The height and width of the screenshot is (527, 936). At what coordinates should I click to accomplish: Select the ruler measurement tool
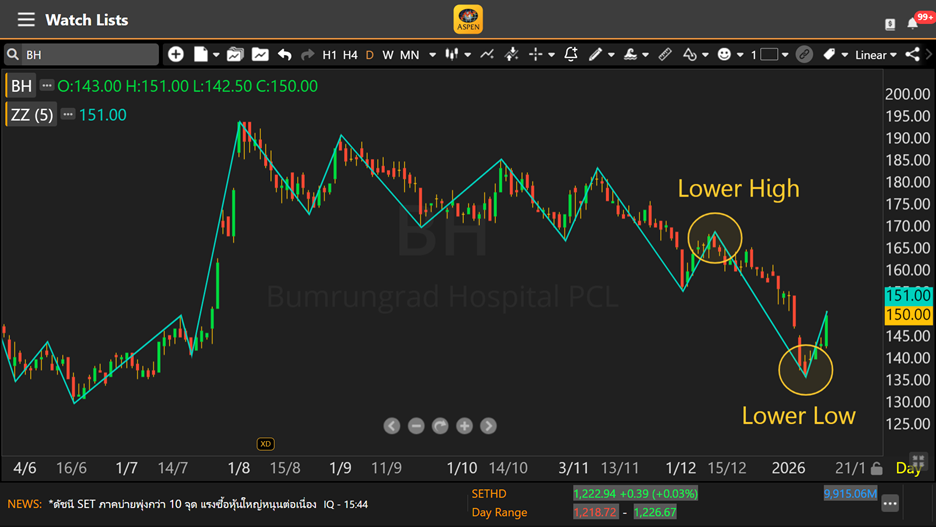click(x=665, y=55)
